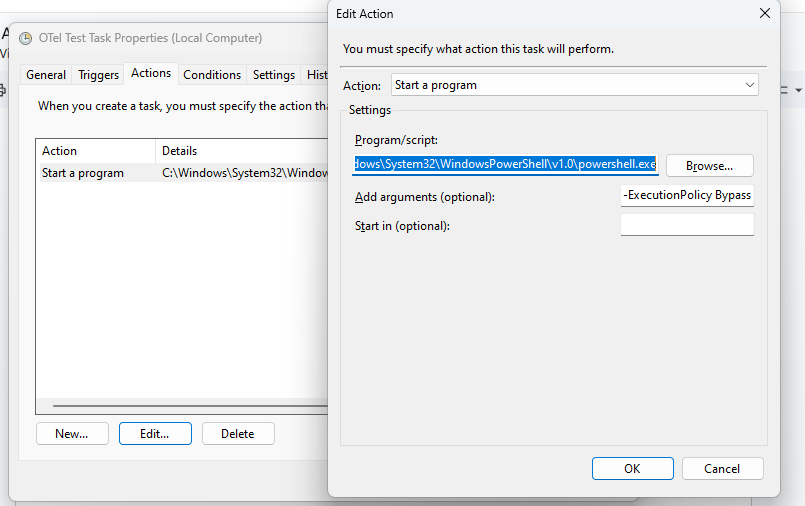Click the clock icon in Task Properties title bar
The height and width of the screenshot is (506, 805).
[25, 38]
